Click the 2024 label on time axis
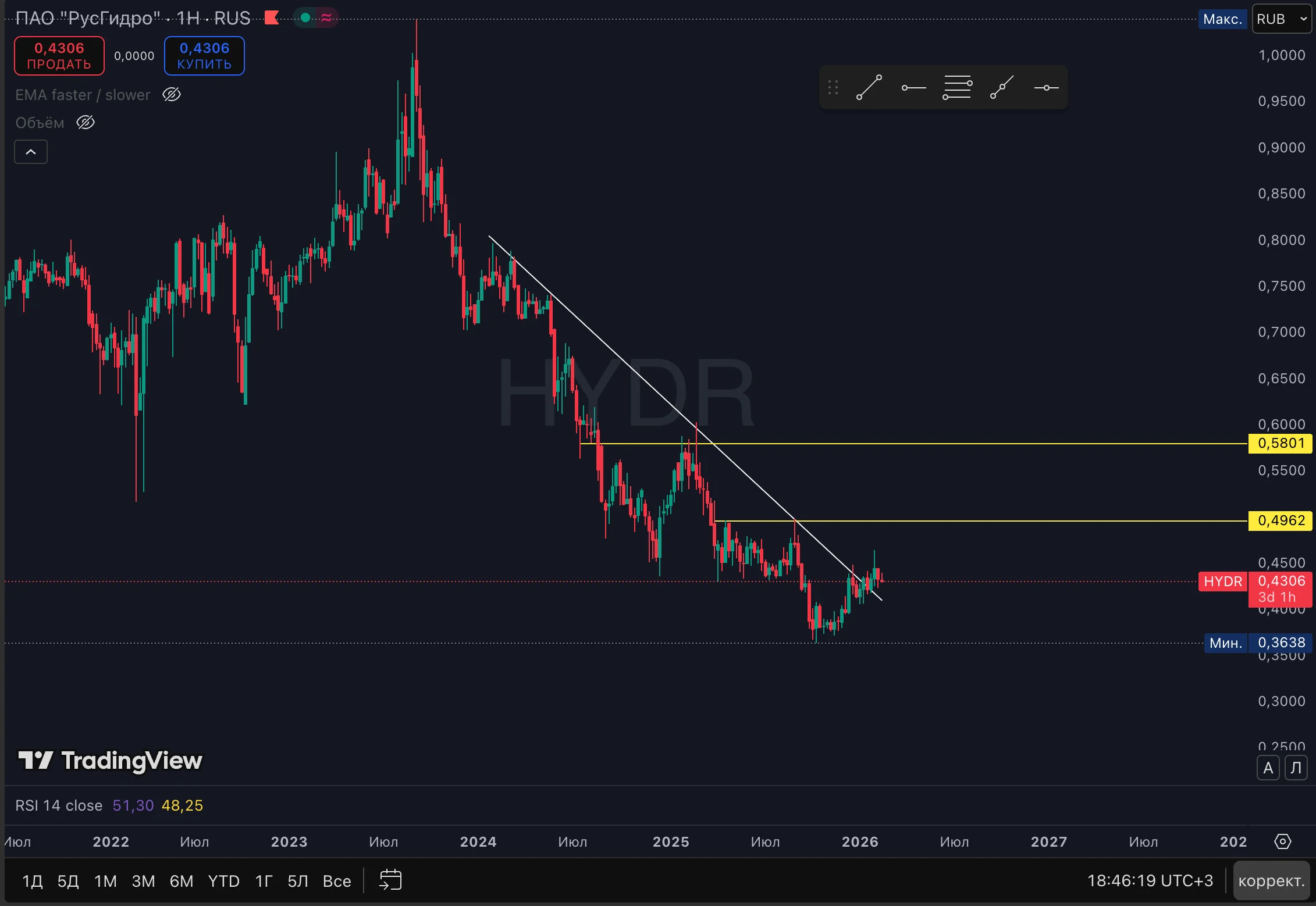 (478, 841)
